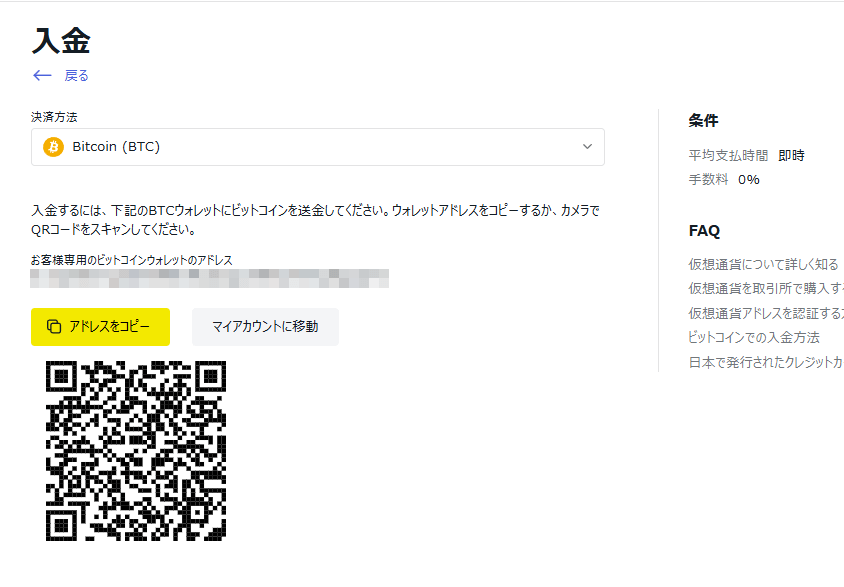The image size is (844, 587).
Task: Click the アドレスをコピー yellow button
Action: click(x=100, y=327)
